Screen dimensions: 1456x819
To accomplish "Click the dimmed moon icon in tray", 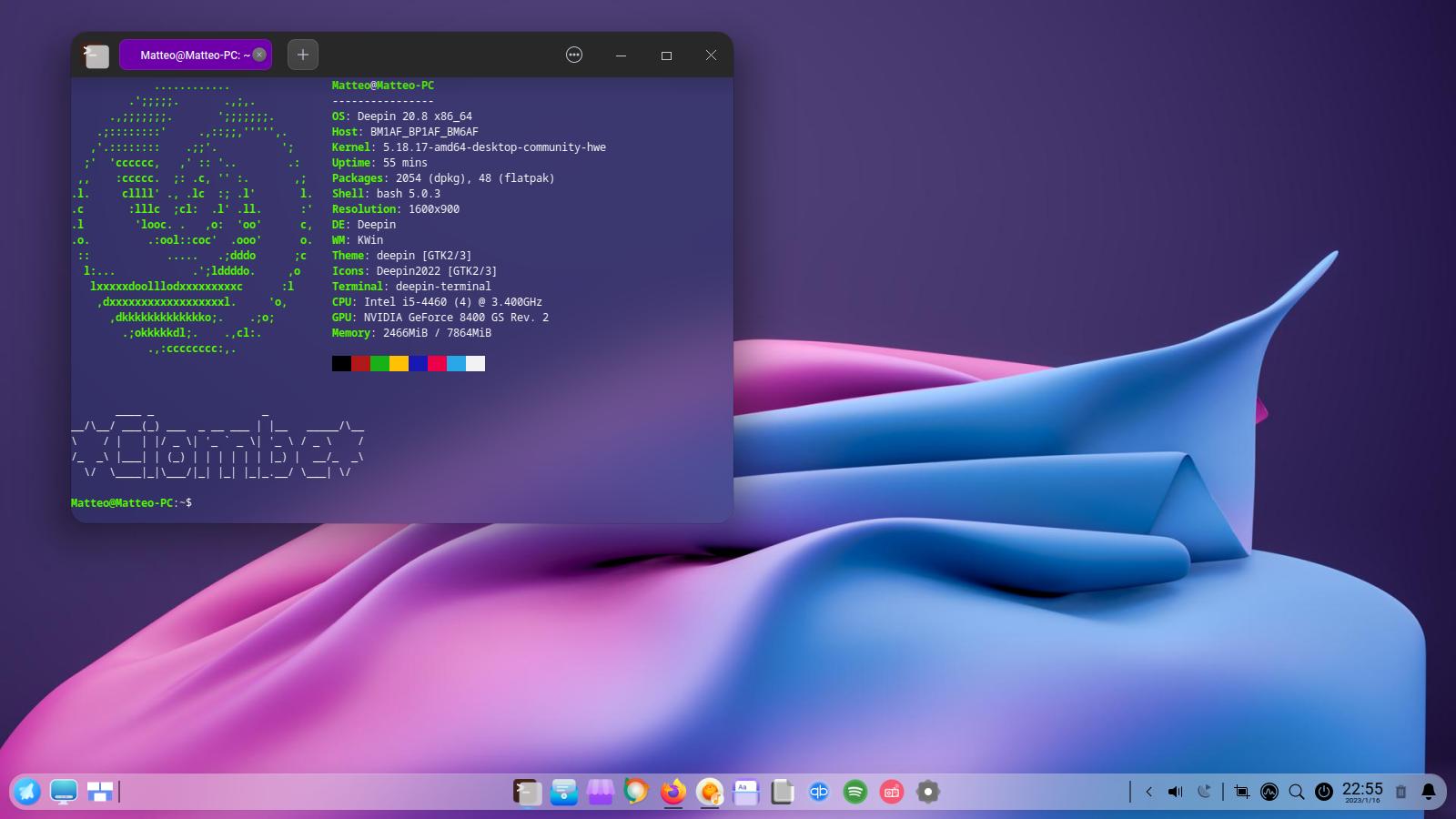I will click(x=1204, y=792).
